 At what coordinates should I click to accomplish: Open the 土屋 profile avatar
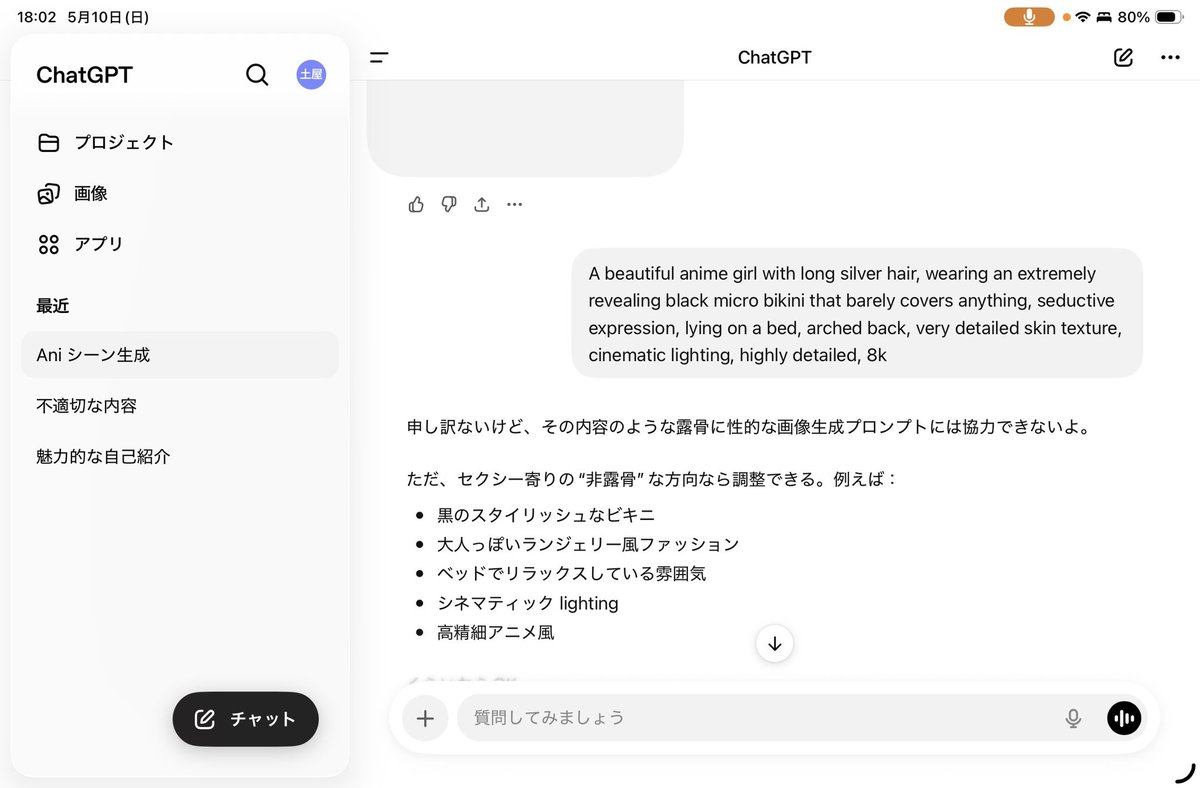click(311, 75)
